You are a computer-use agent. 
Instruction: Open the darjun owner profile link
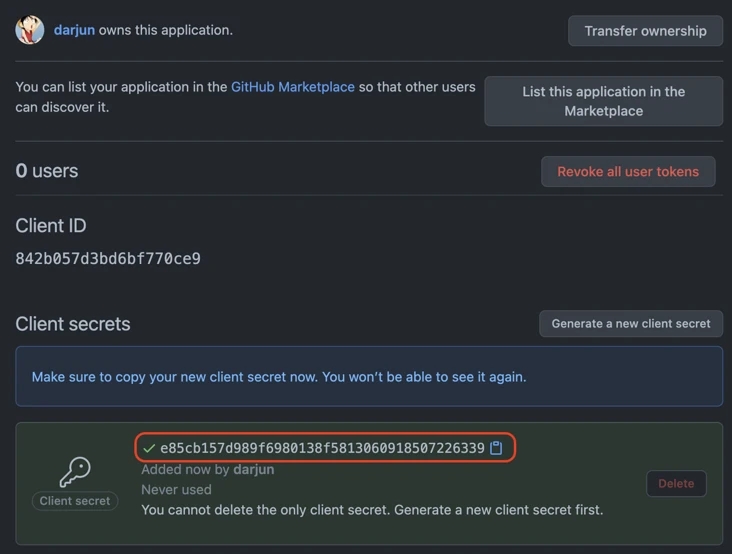74,30
